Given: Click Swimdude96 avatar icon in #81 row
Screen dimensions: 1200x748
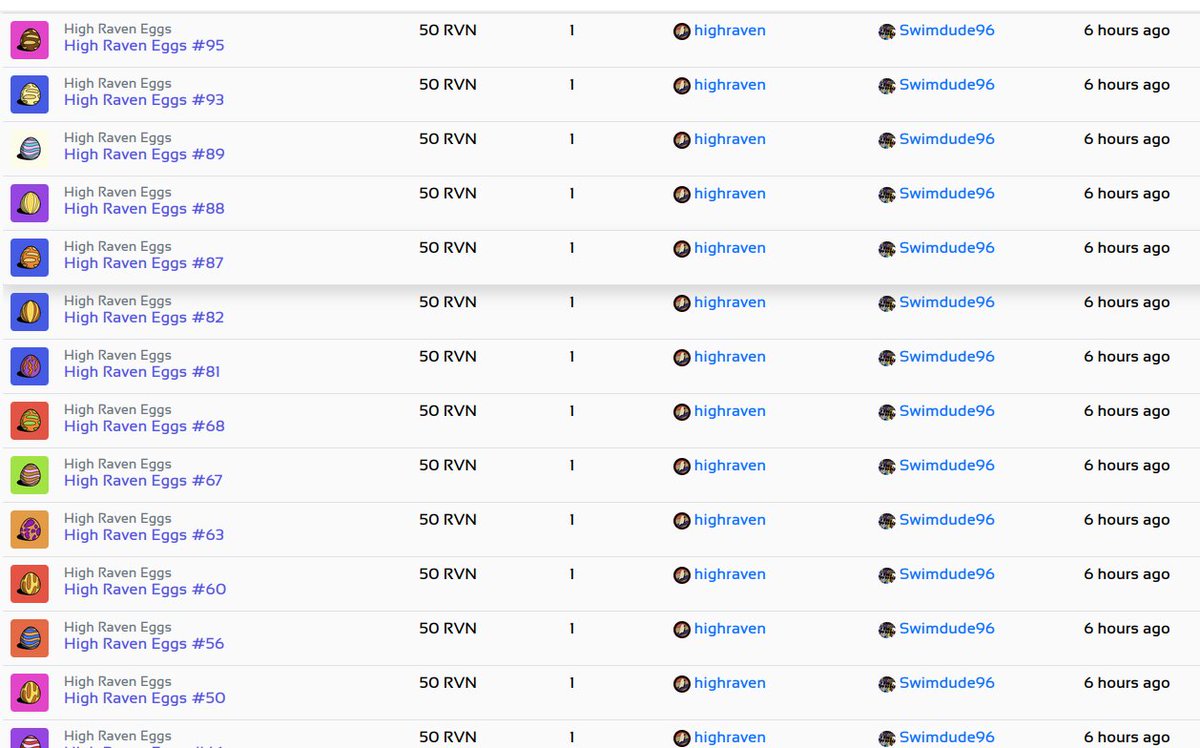Looking at the screenshot, I should pyautogui.click(x=887, y=357).
